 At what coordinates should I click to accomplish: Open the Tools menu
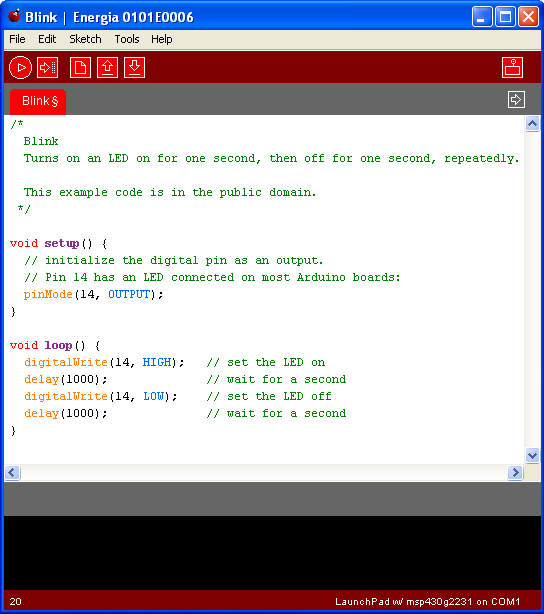pos(127,39)
